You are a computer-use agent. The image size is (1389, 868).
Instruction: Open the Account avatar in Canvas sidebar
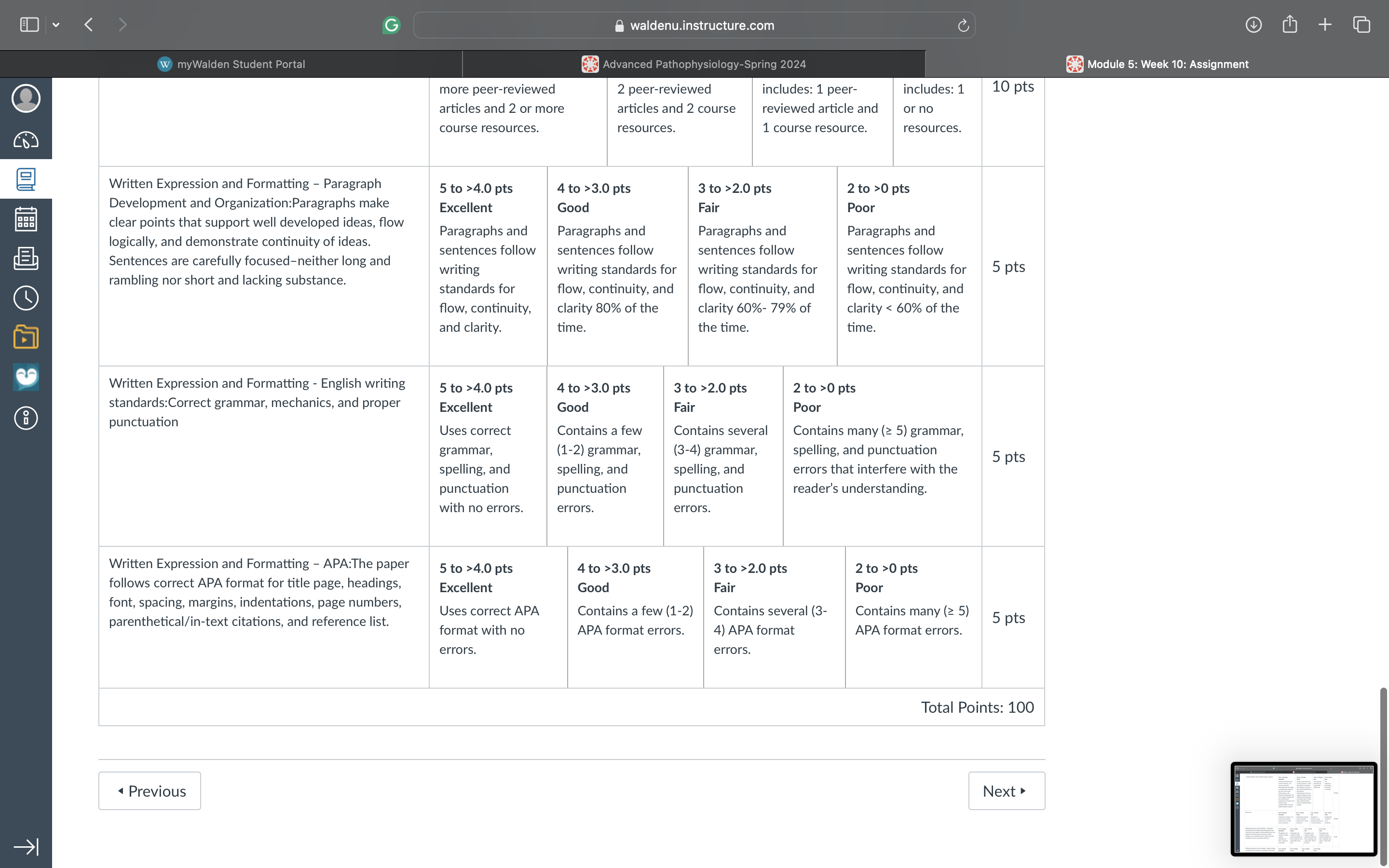[x=26, y=98]
